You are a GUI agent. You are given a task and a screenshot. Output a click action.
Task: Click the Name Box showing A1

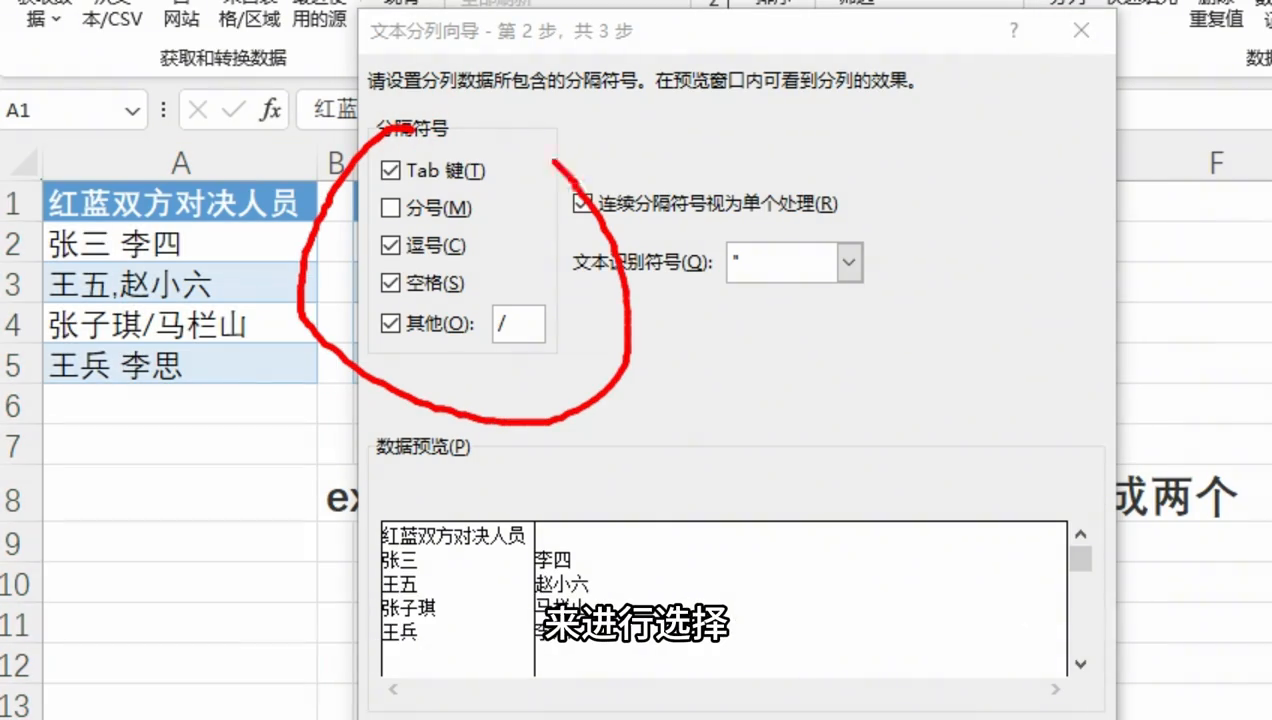(x=62, y=111)
